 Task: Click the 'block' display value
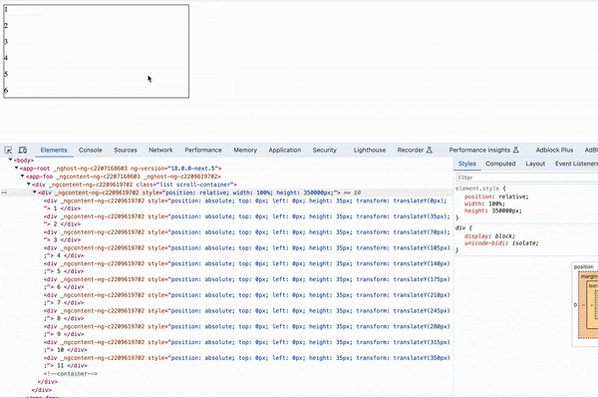pyautogui.click(x=504, y=236)
